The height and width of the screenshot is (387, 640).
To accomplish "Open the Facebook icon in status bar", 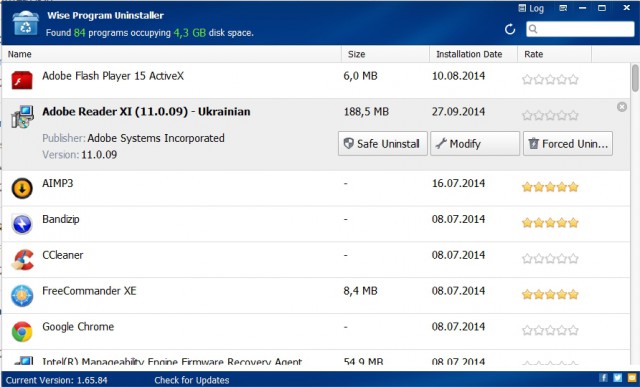I will coord(603,378).
